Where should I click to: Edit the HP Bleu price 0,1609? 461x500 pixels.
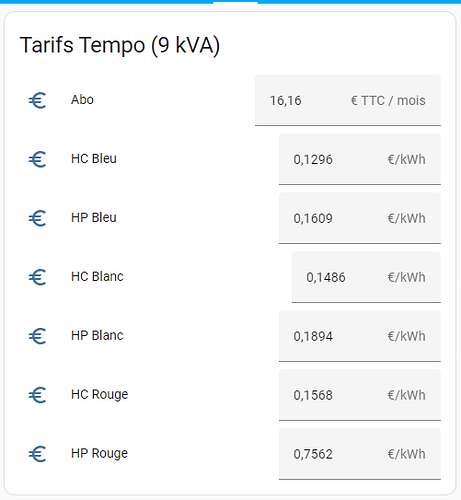360,218
